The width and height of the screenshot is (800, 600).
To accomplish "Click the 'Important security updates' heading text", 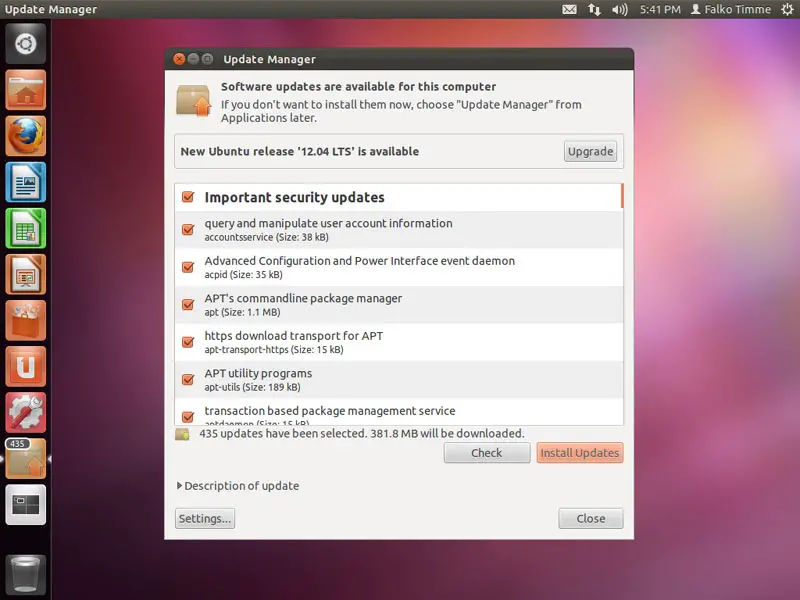I will (294, 197).
